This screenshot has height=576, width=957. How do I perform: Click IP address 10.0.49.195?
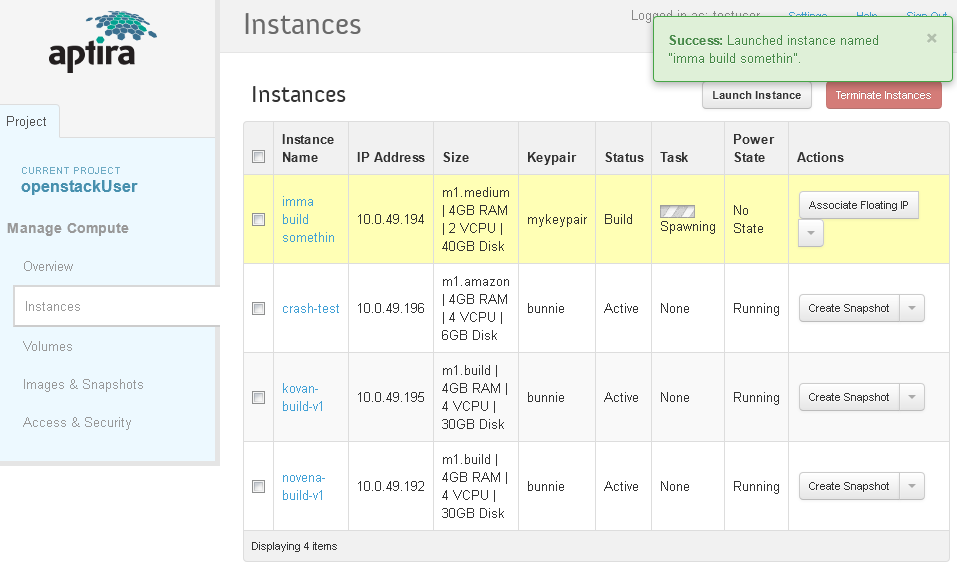click(x=391, y=398)
